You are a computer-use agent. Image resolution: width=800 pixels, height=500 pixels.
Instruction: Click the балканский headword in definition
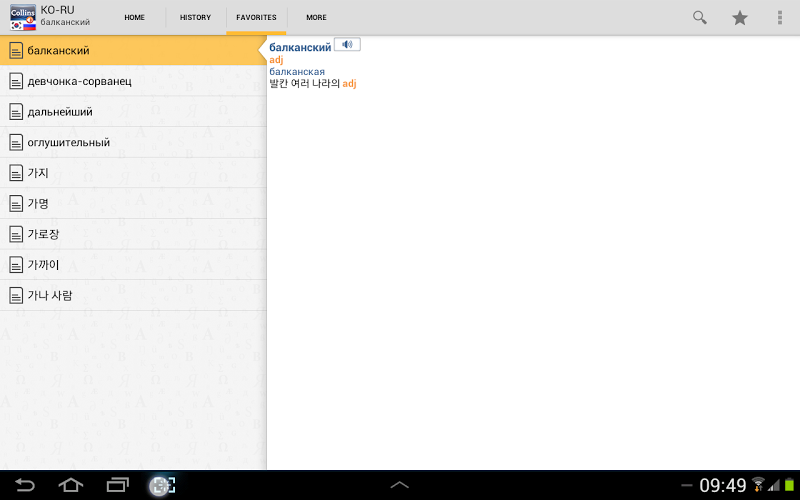pyautogui.click(x=300, y=47)
